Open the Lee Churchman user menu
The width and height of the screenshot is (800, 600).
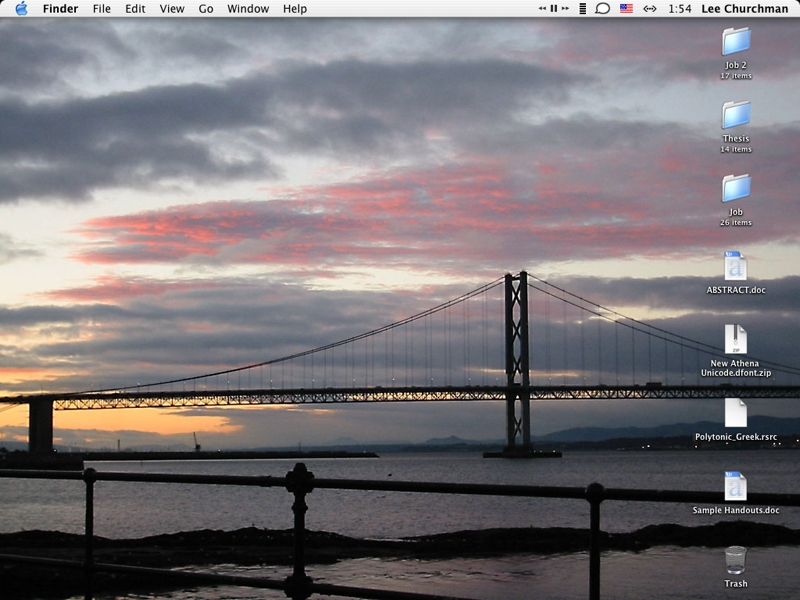click(743, 9)
